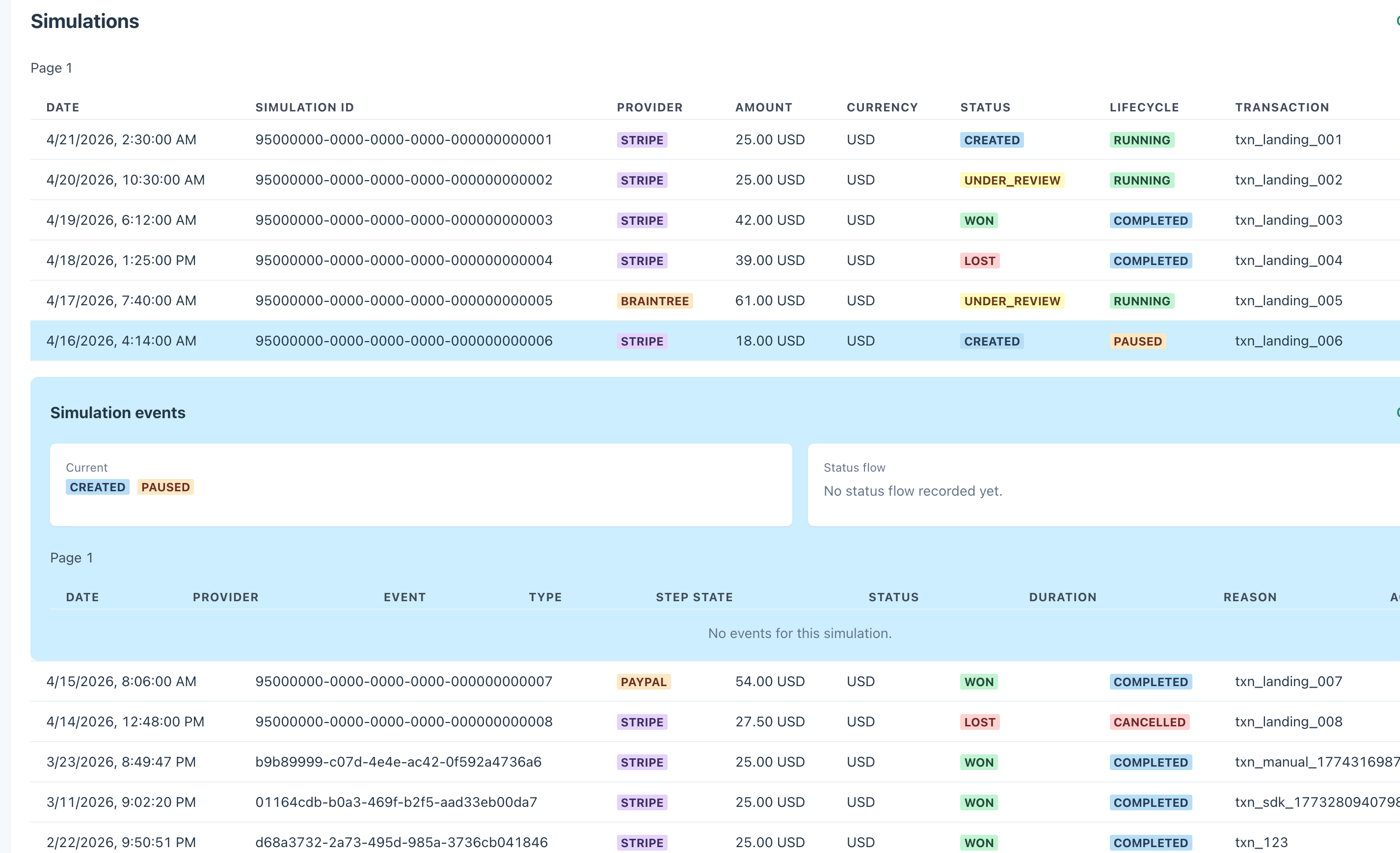The image size is (1400, 853).
Task: Click the AMOUNT column header
Action: point(764,107)
